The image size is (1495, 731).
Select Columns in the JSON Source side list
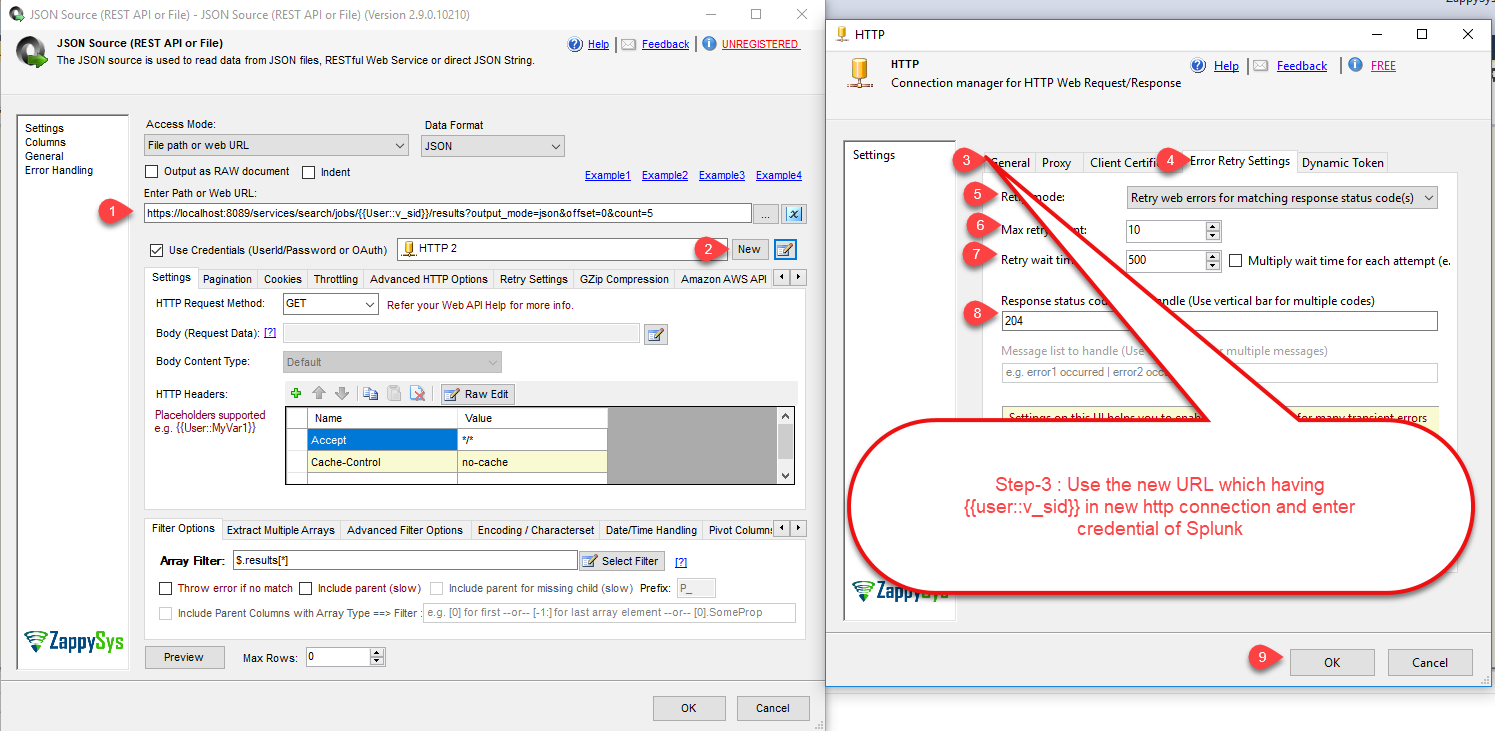pyautogui.click(x=45, y=142)
